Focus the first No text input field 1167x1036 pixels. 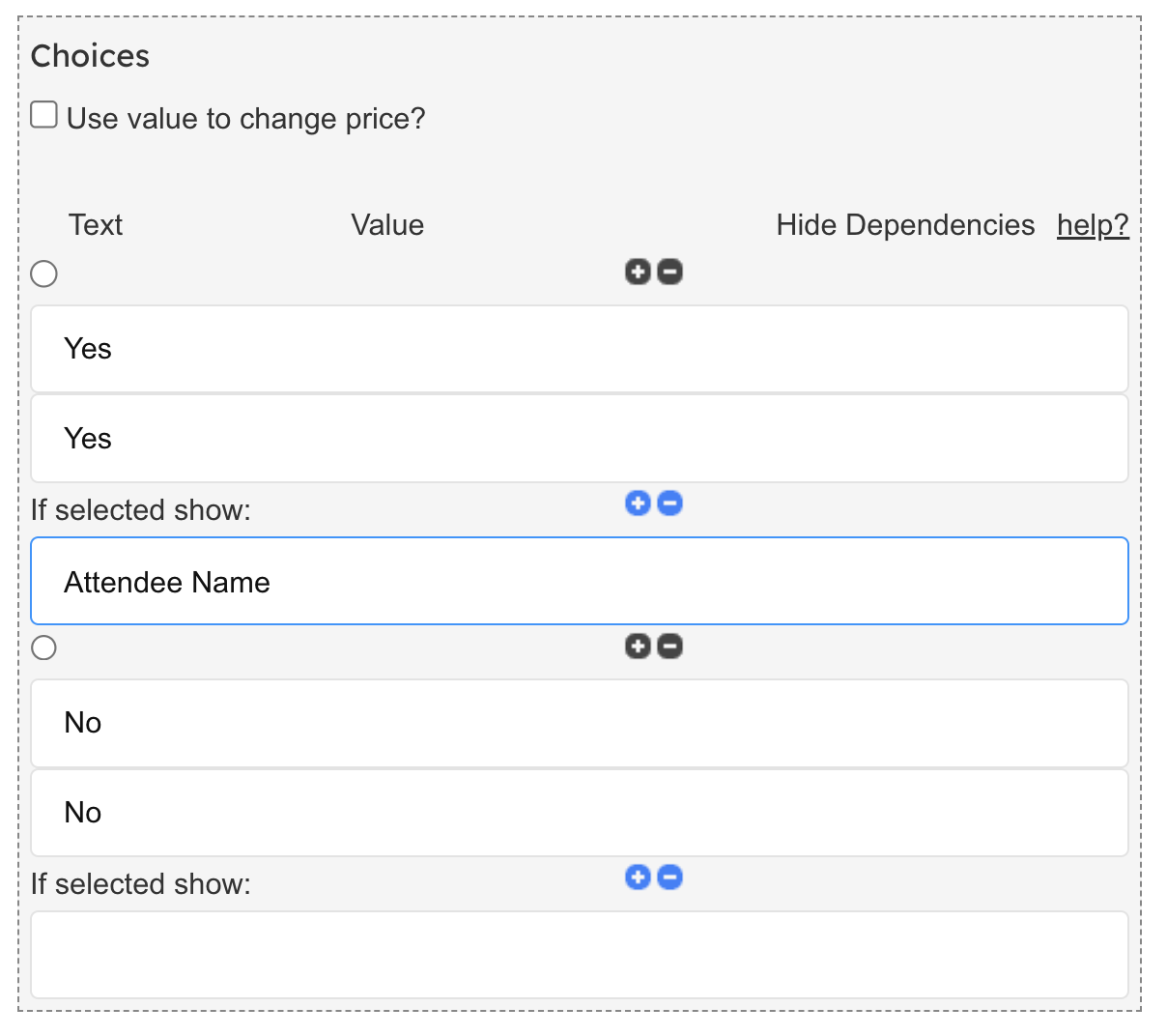click(x=580, y=723)
